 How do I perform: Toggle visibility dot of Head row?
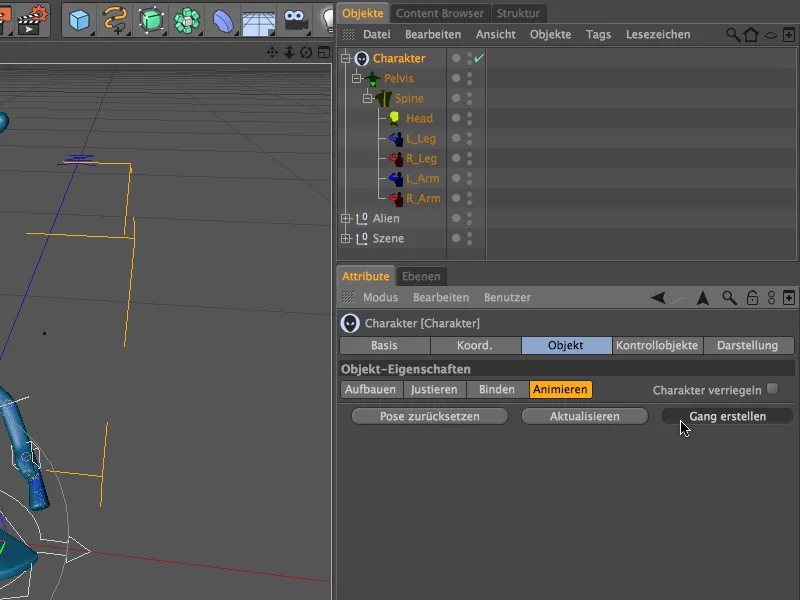[x=456, y=118]
